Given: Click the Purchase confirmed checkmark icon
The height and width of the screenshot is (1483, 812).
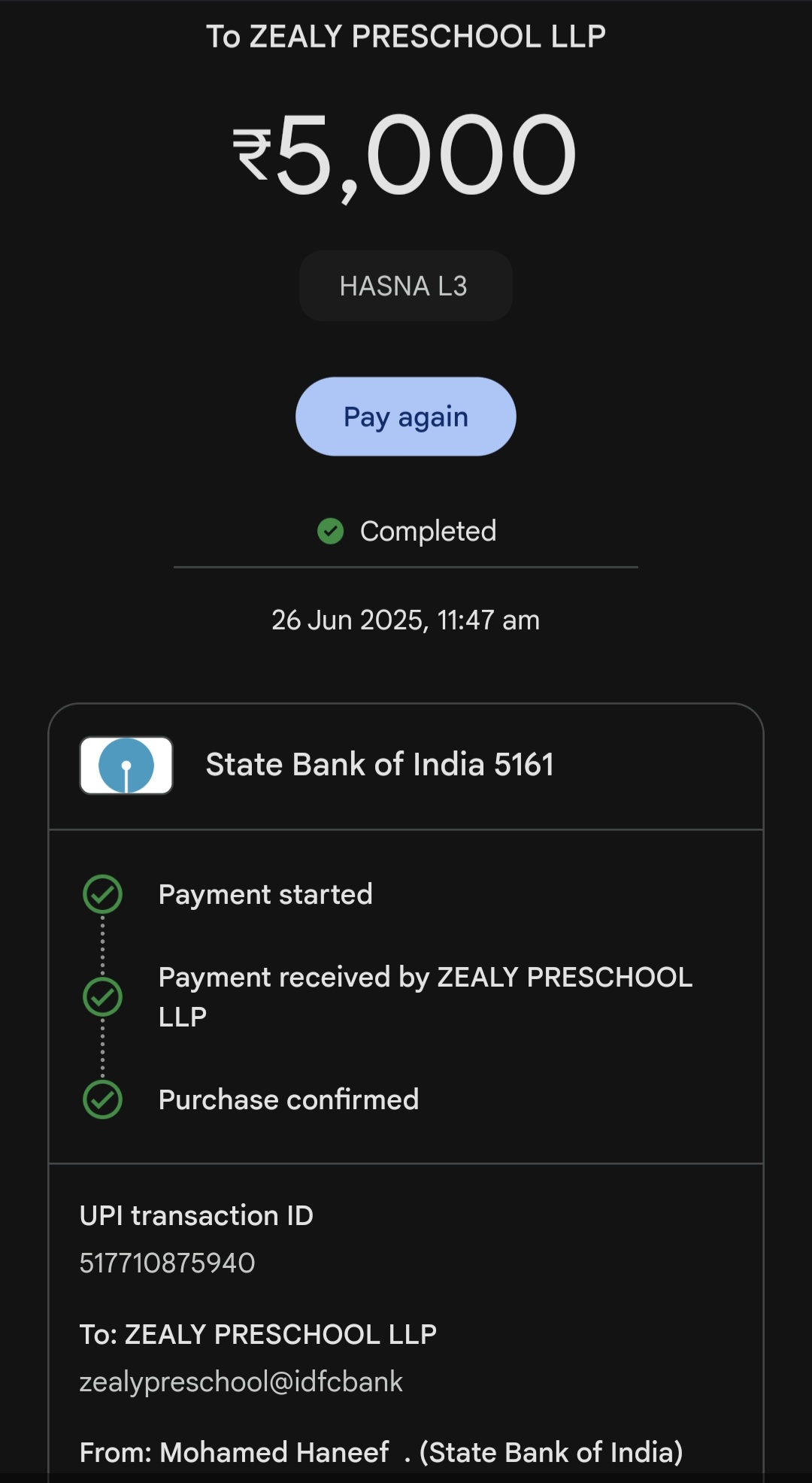Looking at the screenshot, I should pyautogui.click(x=102, y=1099).
